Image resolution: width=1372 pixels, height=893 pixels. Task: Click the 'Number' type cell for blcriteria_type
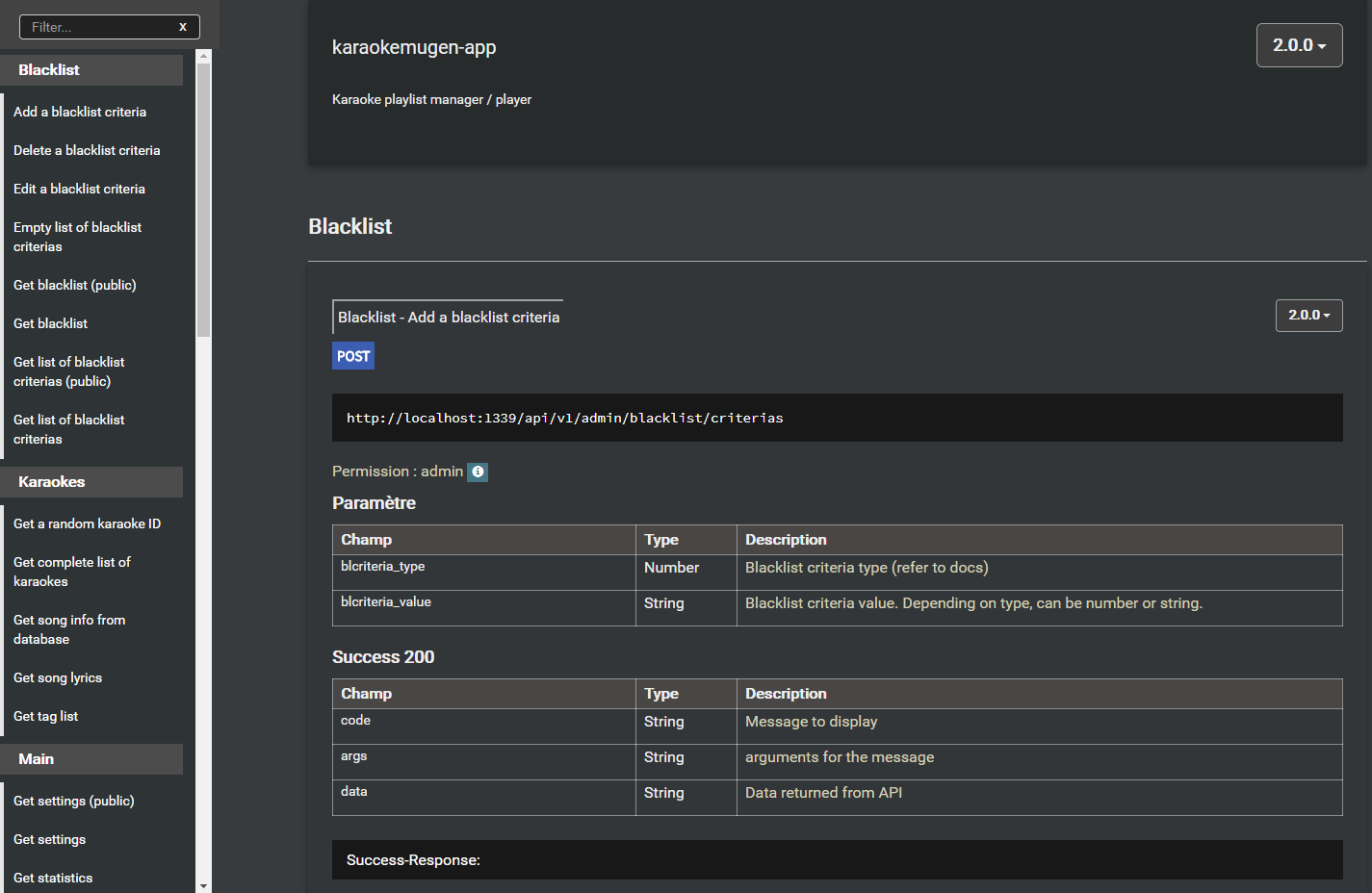point(686,573)
